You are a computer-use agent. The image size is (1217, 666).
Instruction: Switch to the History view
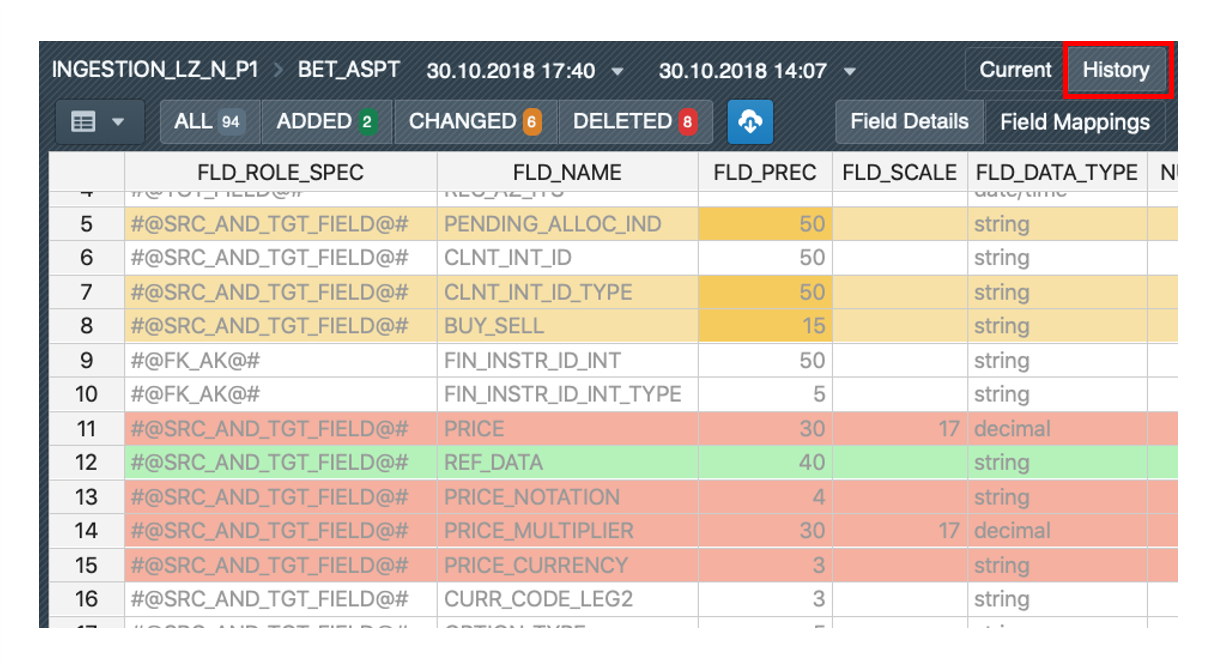pos(1116,70)
